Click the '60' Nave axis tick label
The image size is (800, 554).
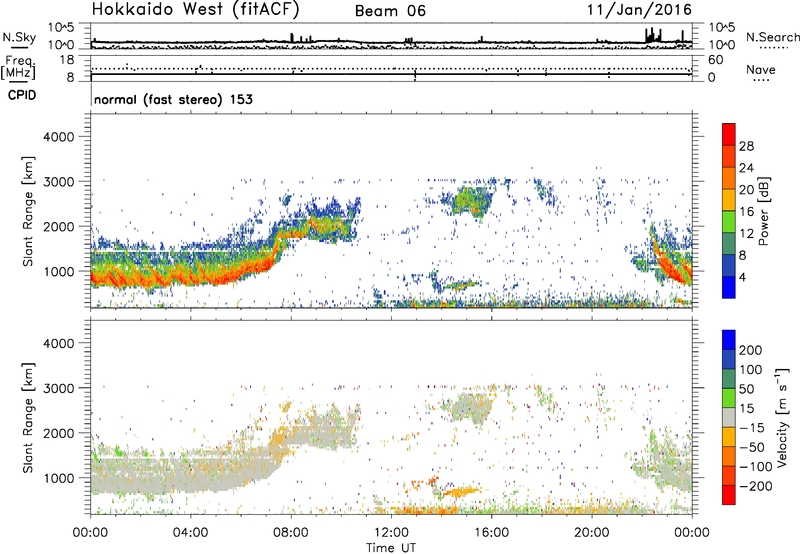716,60
